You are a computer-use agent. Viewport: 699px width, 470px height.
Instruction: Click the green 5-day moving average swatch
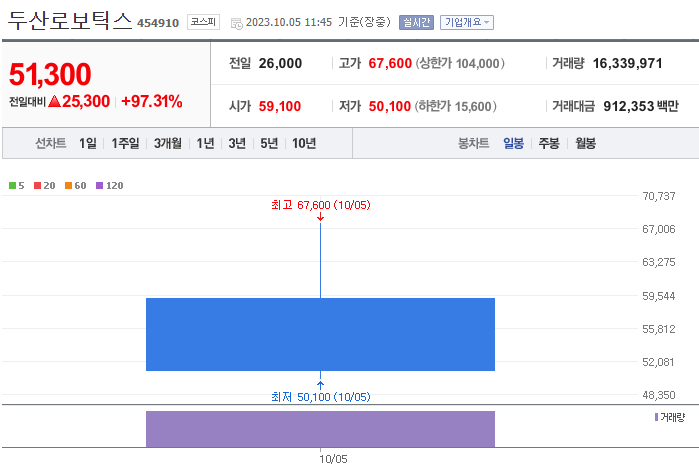point(12,186)
